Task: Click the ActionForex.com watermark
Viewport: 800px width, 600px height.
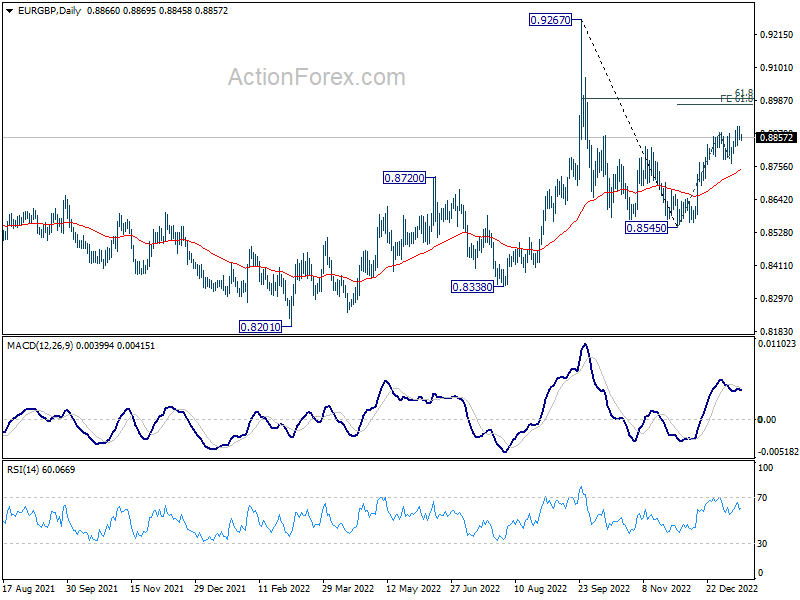Action: click(x=316, y=78)
